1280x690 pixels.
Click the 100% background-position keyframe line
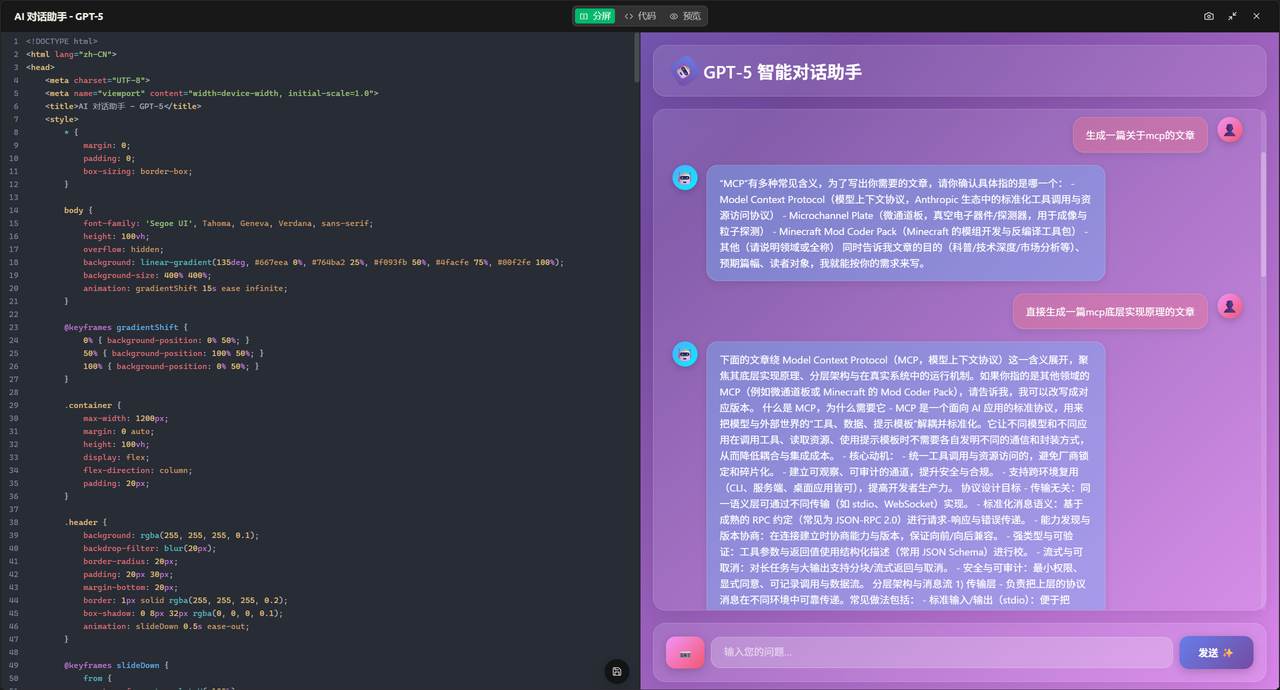(171, 366)
